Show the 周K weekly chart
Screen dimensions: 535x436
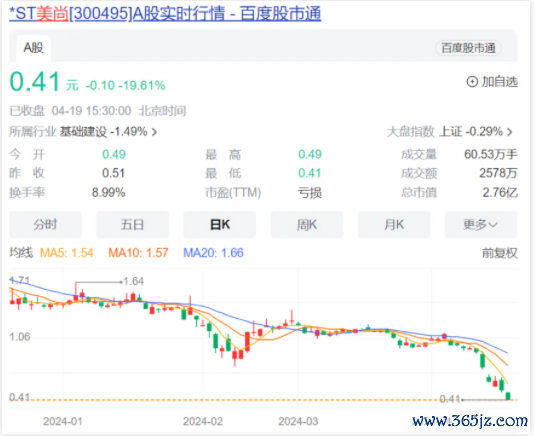[x=307, y=225]
